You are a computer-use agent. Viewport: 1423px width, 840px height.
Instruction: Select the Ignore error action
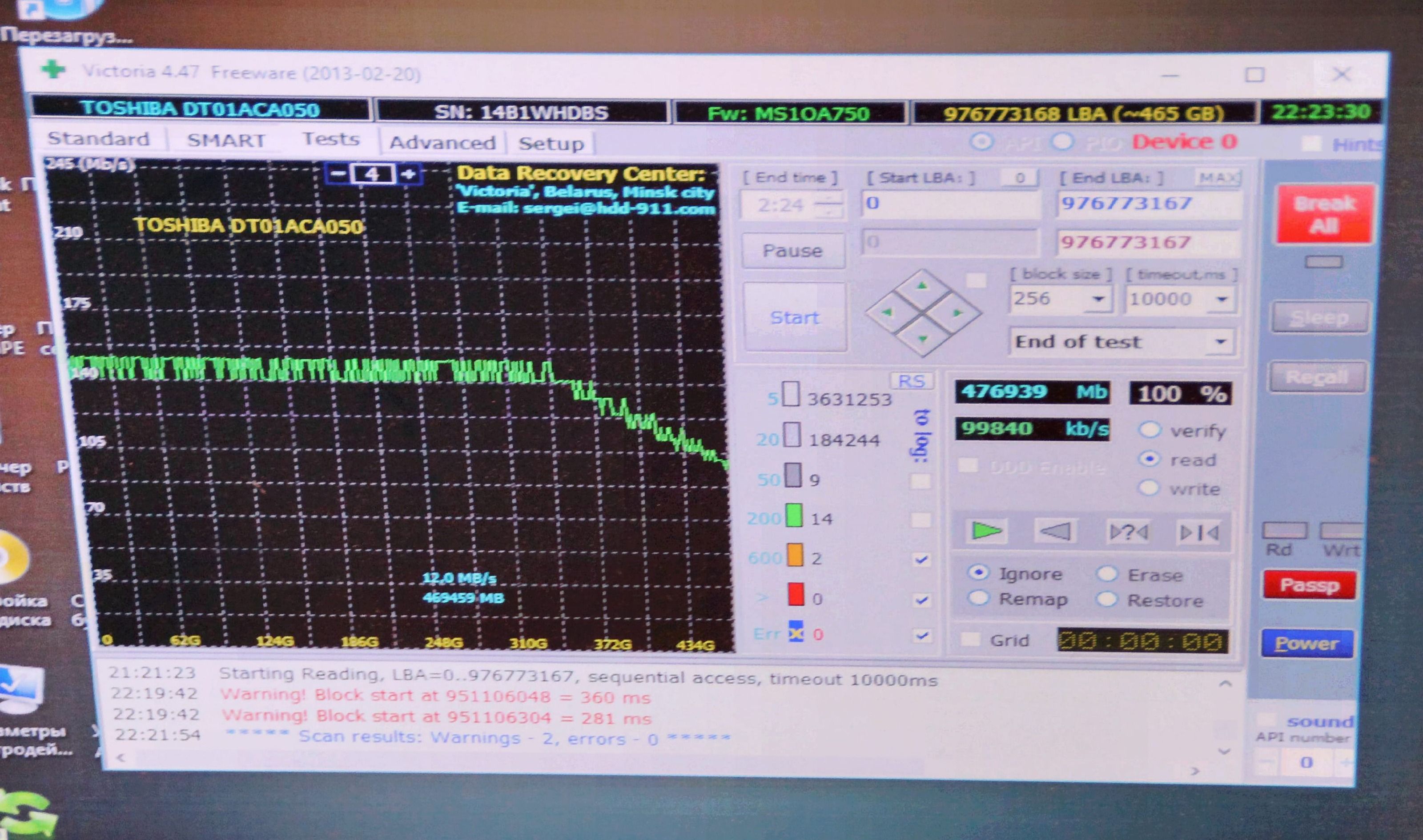(978, 573)
